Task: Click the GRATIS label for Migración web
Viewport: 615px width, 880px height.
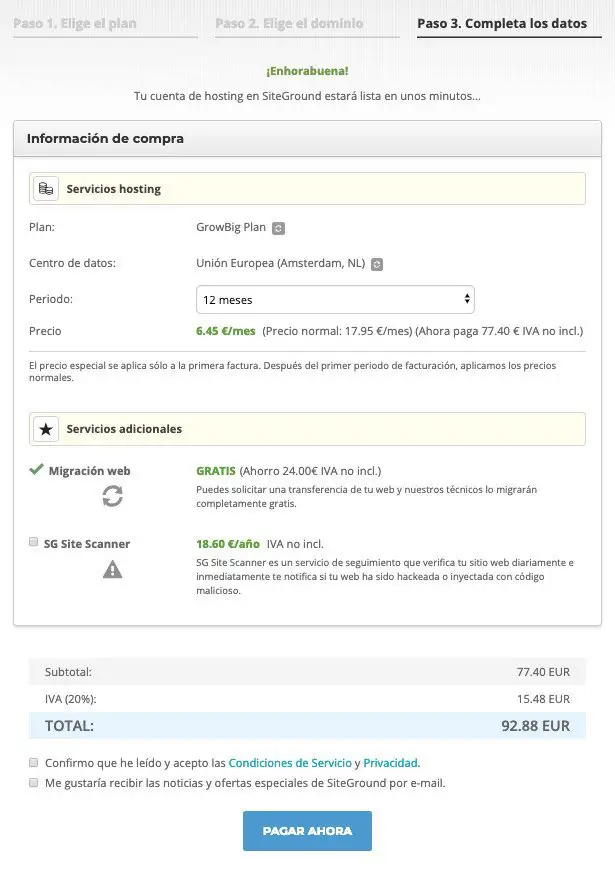Action: pos(216,471)
